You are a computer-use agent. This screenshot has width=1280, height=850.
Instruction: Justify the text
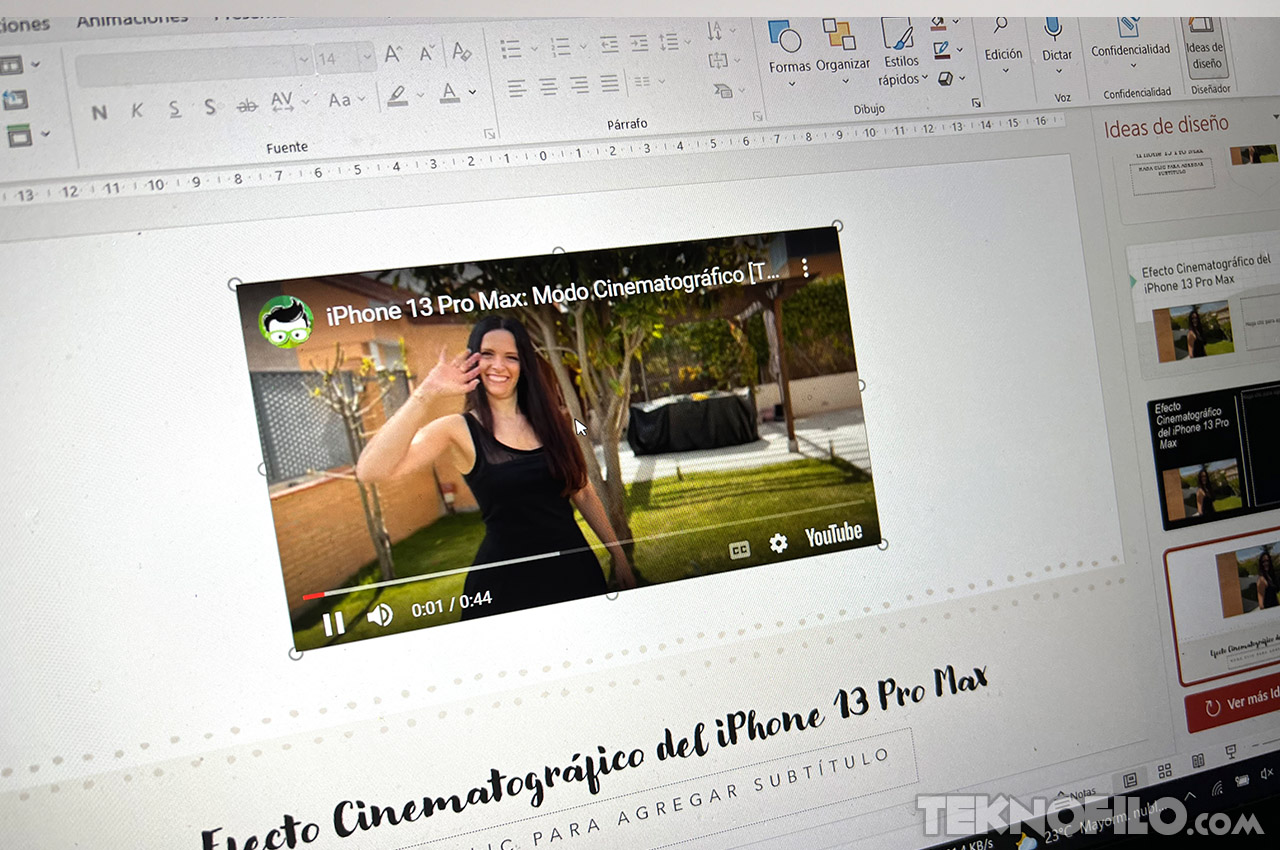tap(610, 84)
